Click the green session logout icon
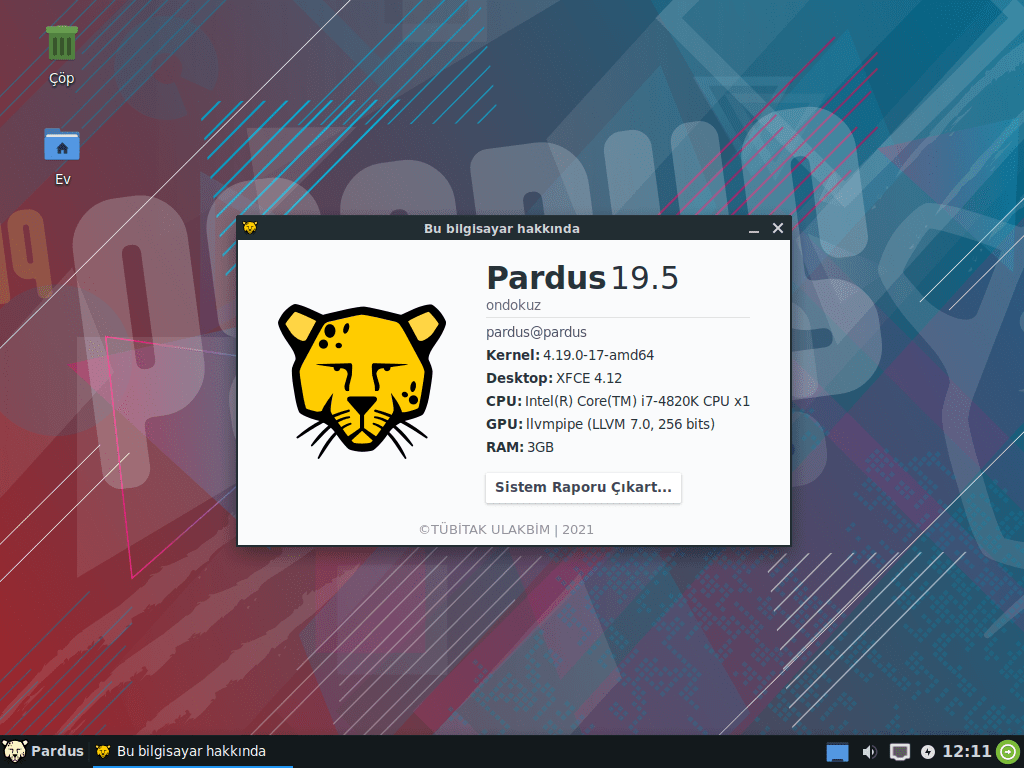Viewport: 1024px width, 768px height. pyautogui.click(x=1008, y=751)
